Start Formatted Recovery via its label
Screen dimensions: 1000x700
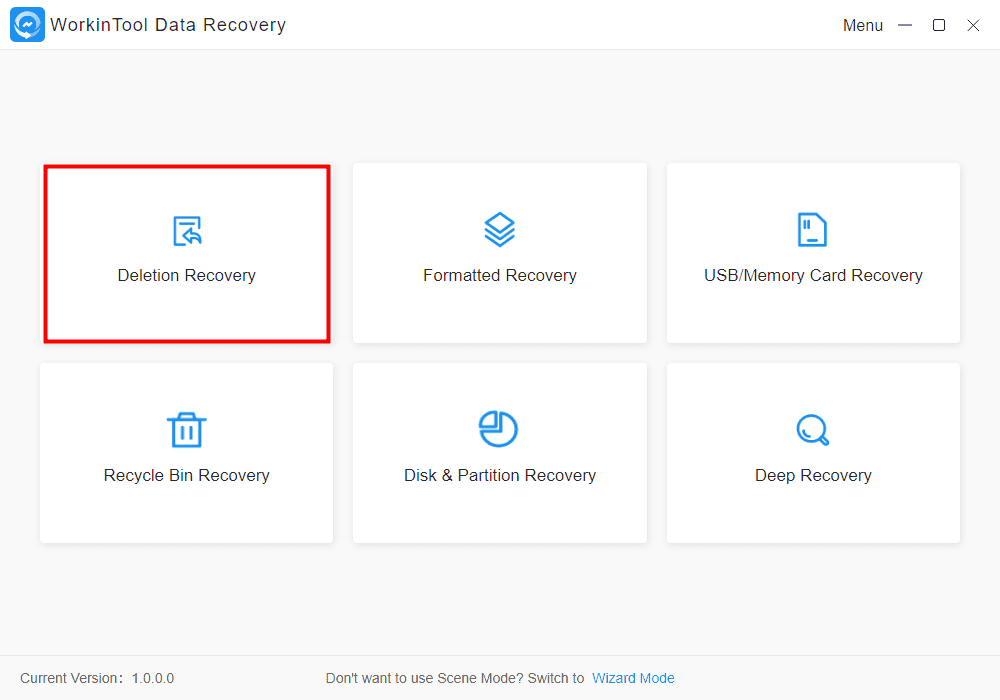pyautogui.click(x=500, y=276)
